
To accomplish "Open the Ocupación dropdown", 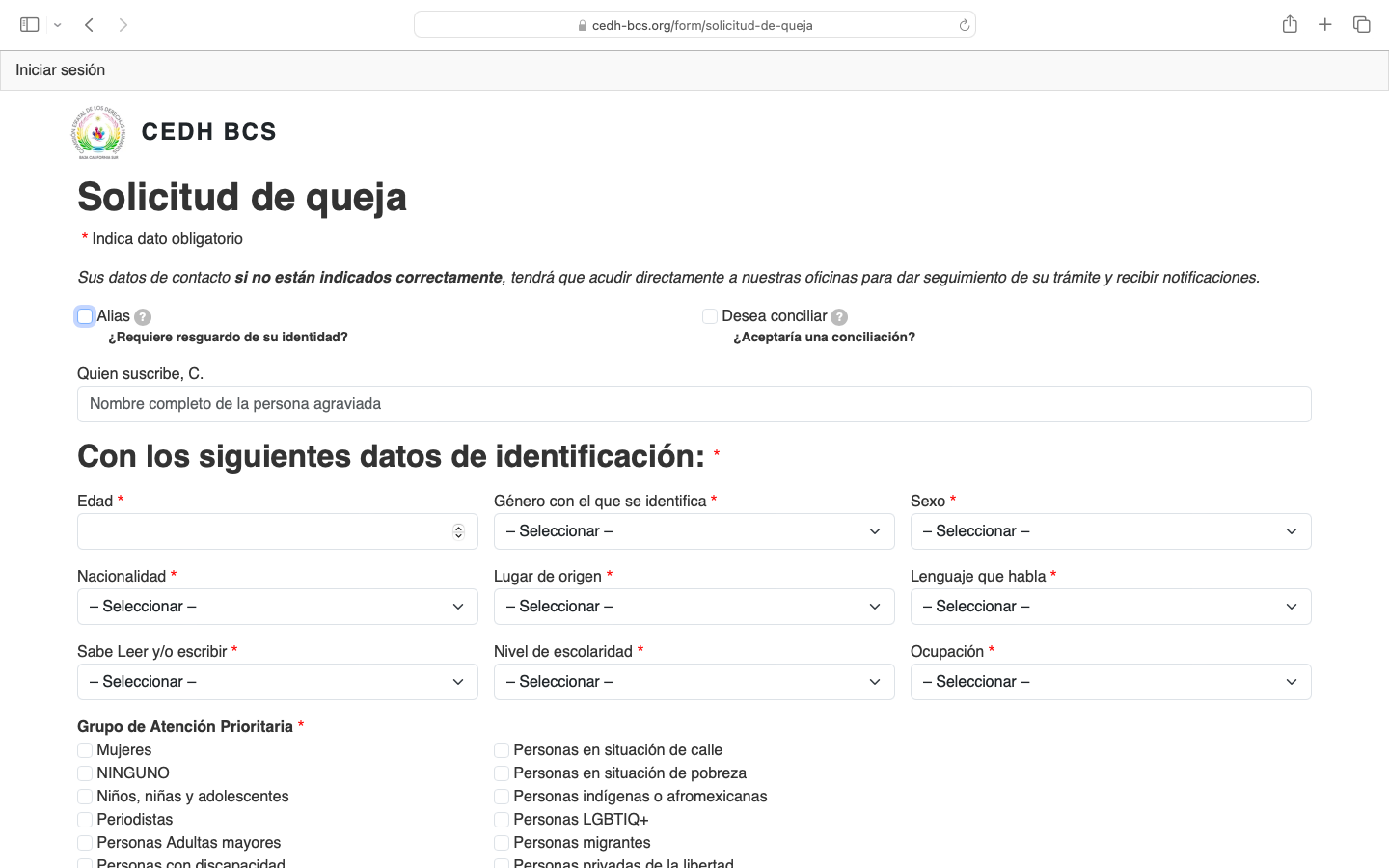I will (1111, 682).
